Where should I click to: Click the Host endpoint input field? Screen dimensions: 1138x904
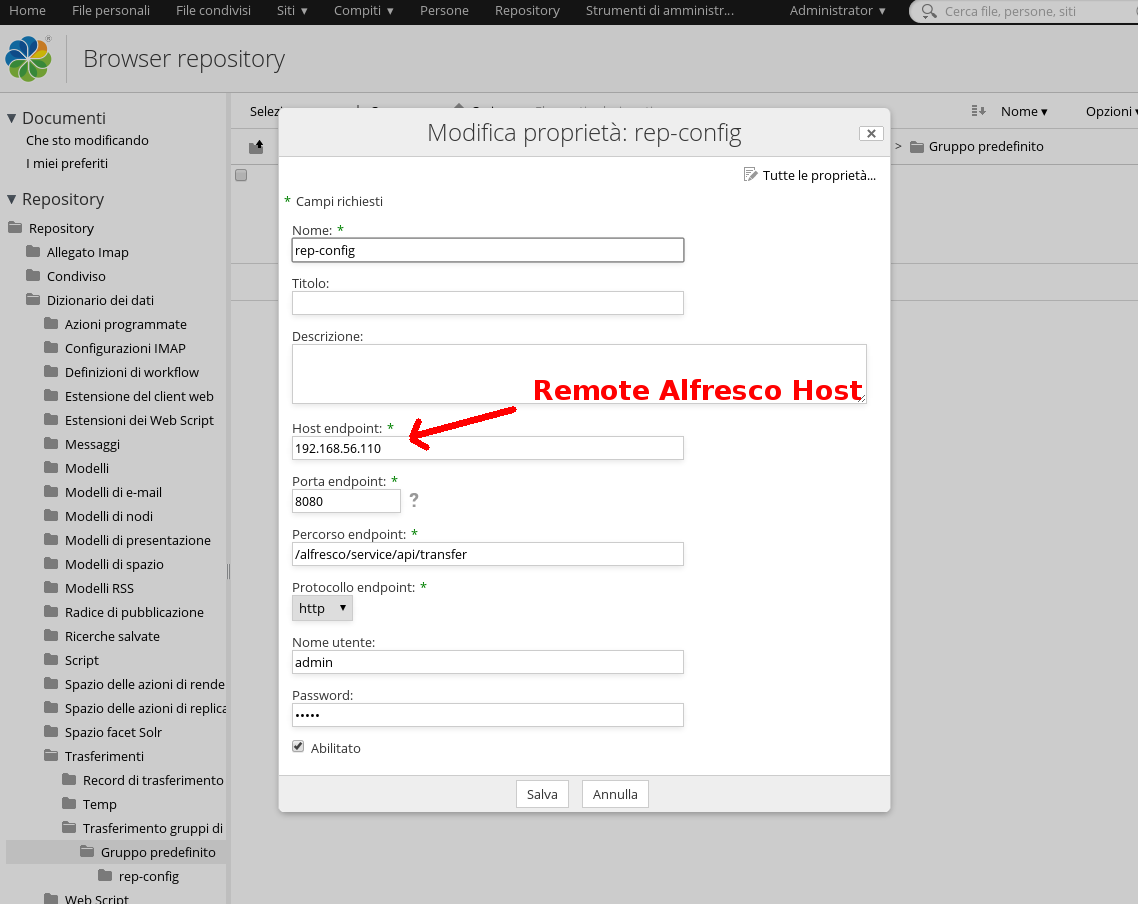(487, 448)
